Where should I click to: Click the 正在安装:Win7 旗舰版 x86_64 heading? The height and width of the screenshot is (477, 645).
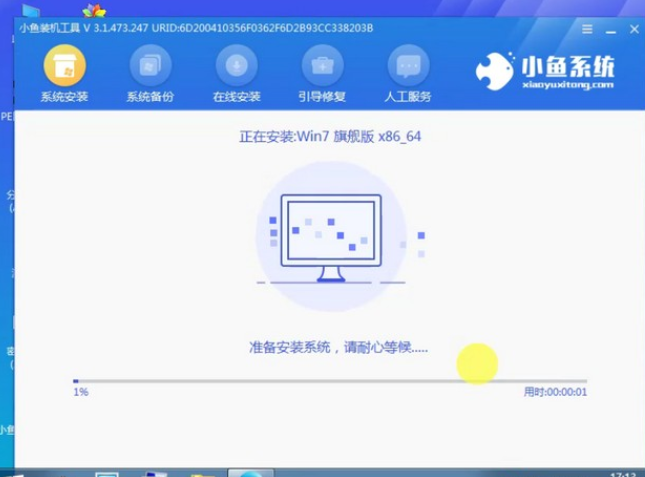[330, 137]
